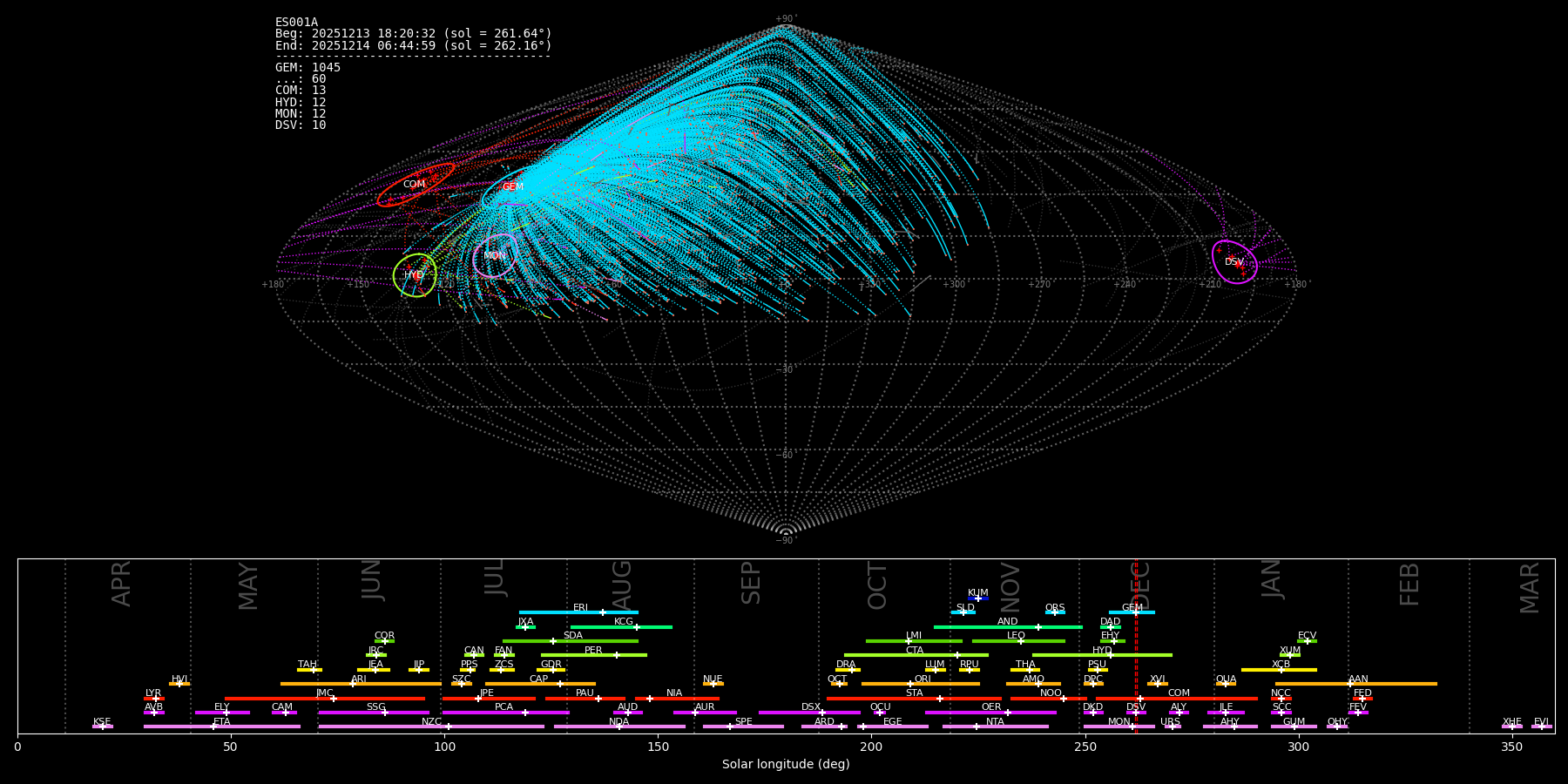1568x784 pixels.
Task: Select the ETA shower bar in timeline
Action: [222, 727]
